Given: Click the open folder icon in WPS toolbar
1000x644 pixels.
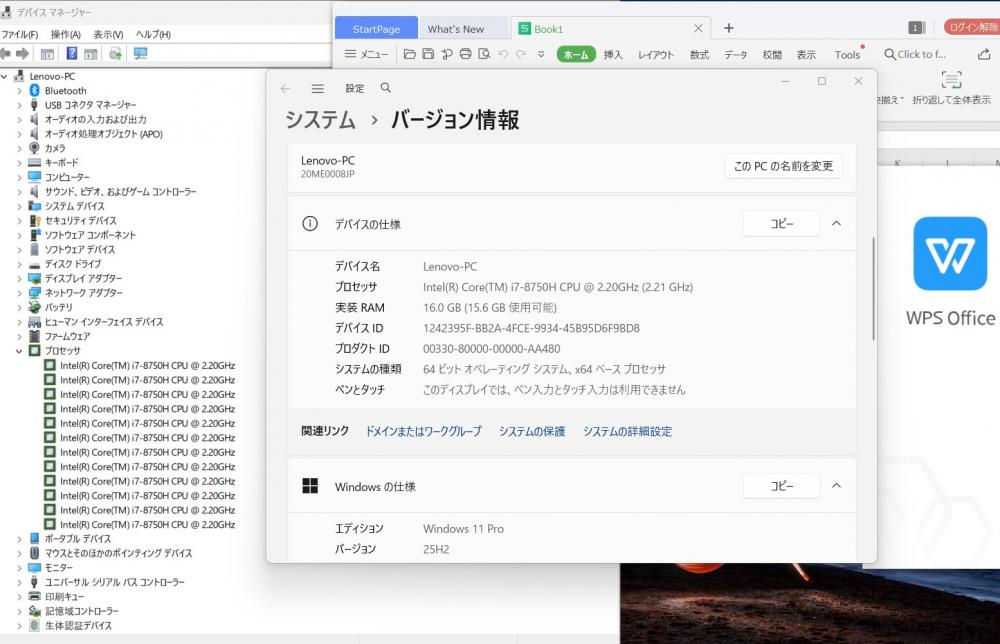Looking at the screenshot, I should point(410,55).
